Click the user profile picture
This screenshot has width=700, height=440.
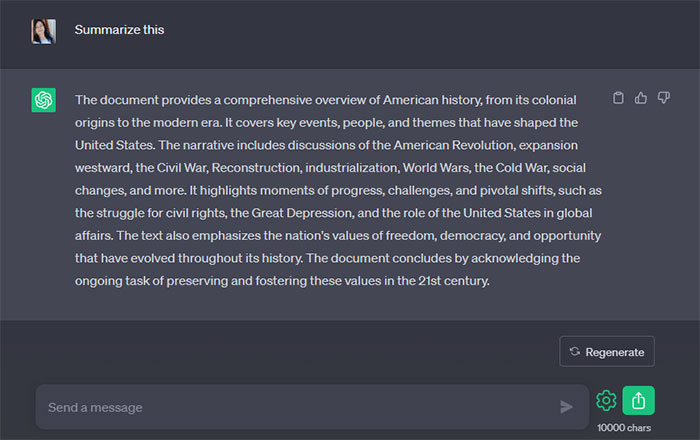(43, 30)
